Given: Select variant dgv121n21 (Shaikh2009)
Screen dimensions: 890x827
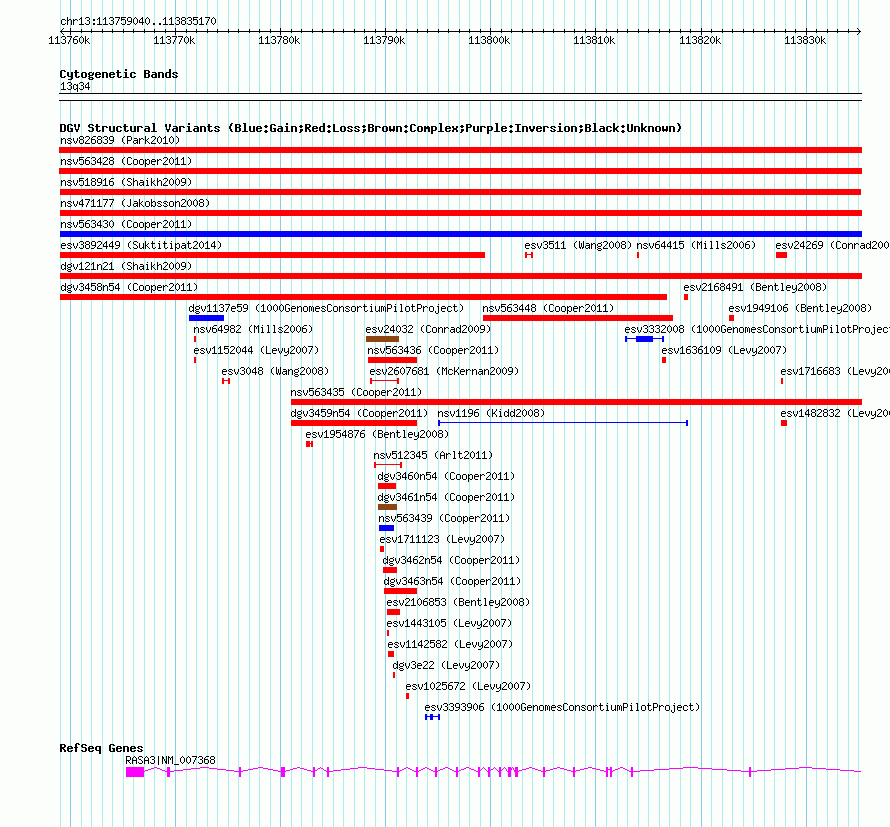Looking at the screenshot, I should point(126,266).
